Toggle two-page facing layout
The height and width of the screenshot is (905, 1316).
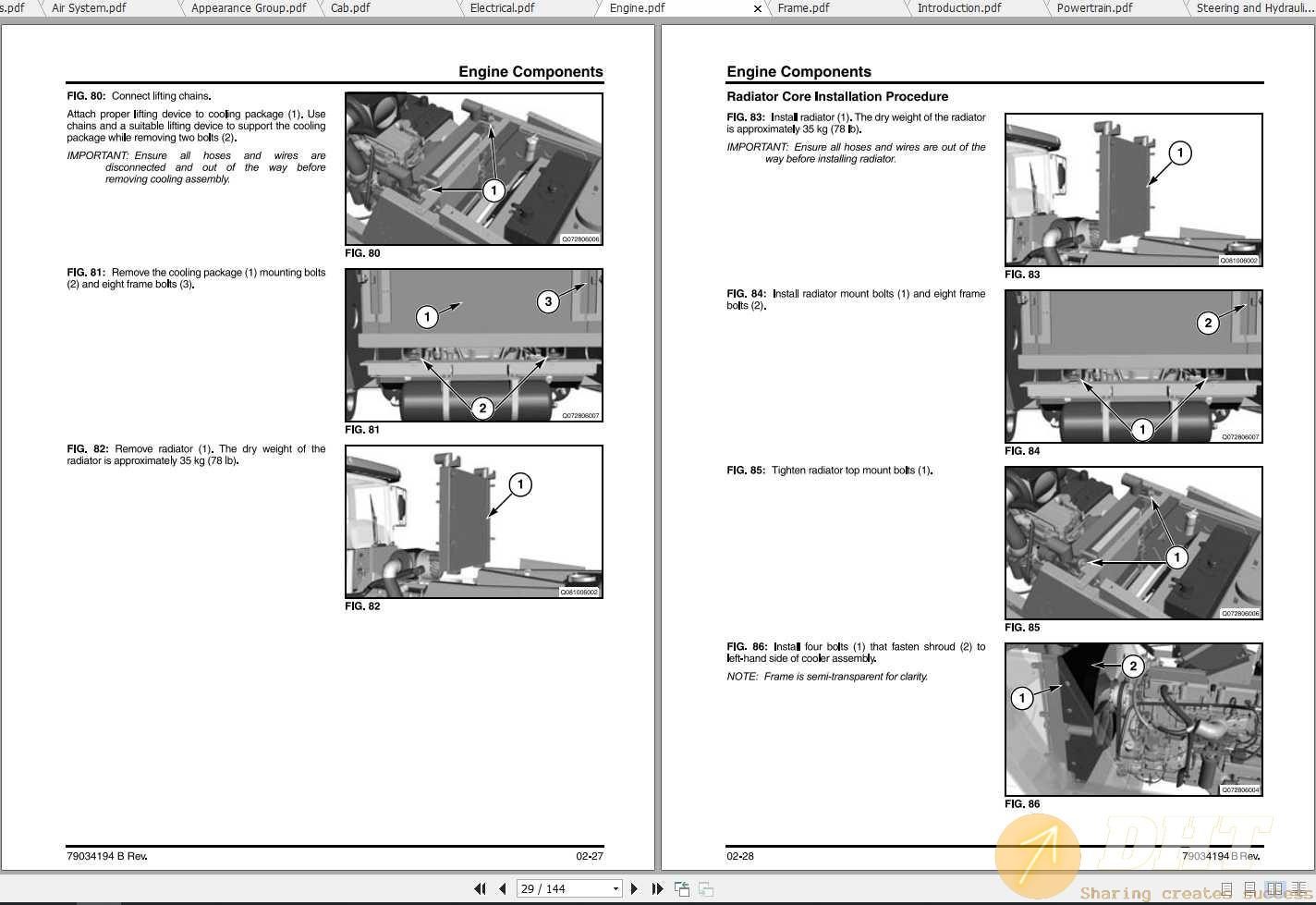pos(1275,888)
